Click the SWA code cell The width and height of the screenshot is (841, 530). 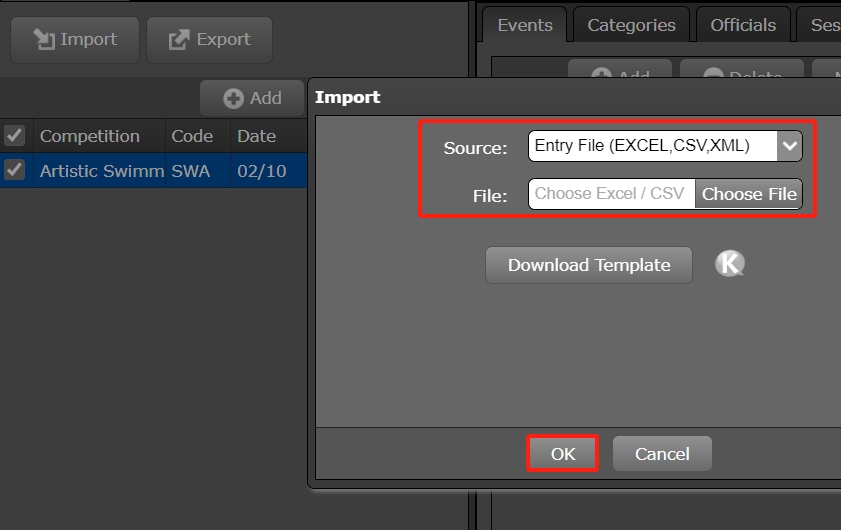[x=192, y=171]
